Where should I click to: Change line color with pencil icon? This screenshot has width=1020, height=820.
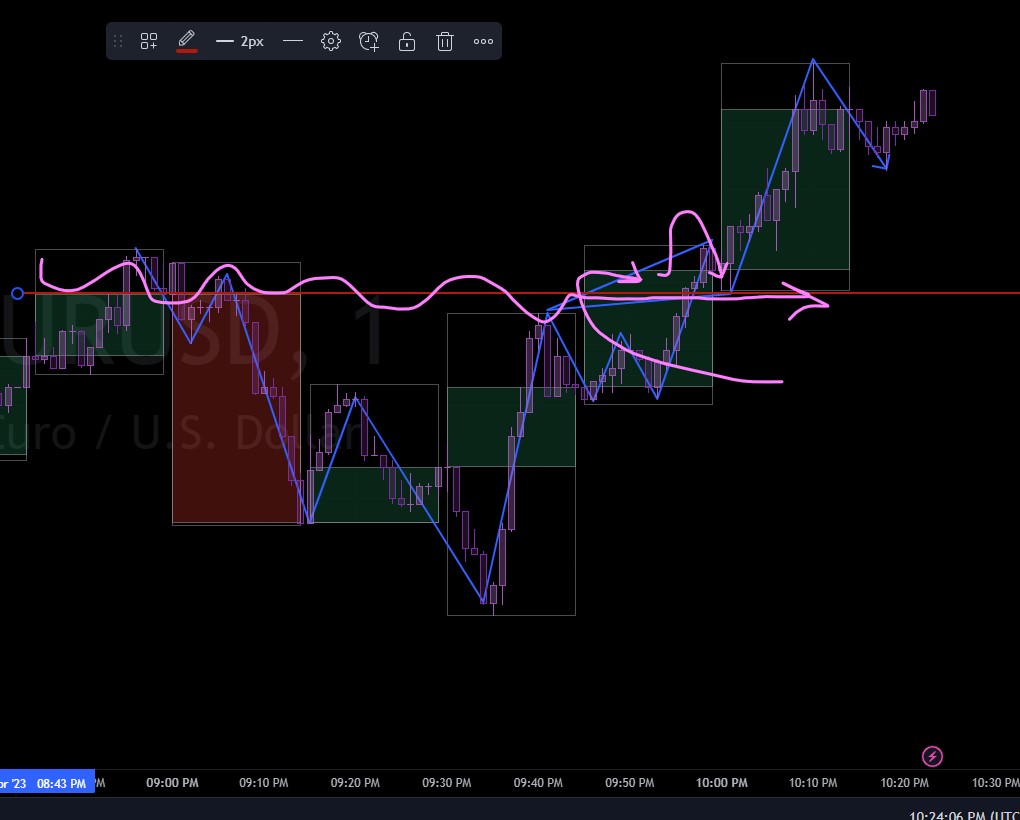(x=187, y=41)
